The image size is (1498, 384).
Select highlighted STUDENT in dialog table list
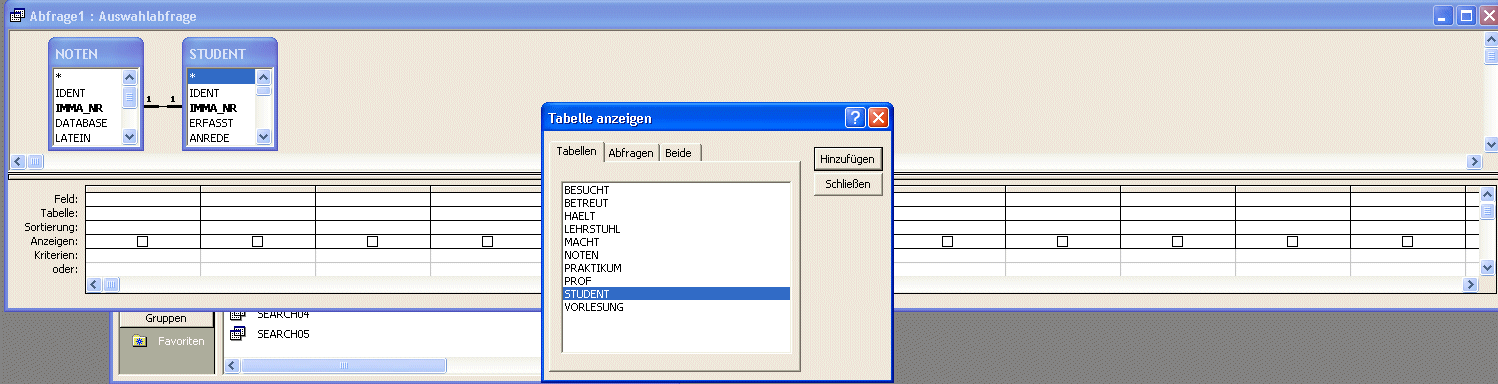point(676,294)
